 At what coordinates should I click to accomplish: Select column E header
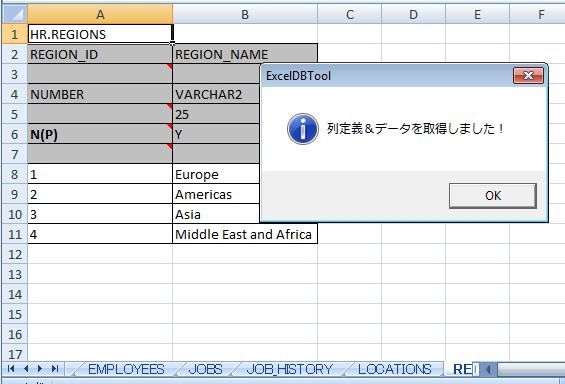(x=477, y=14)
